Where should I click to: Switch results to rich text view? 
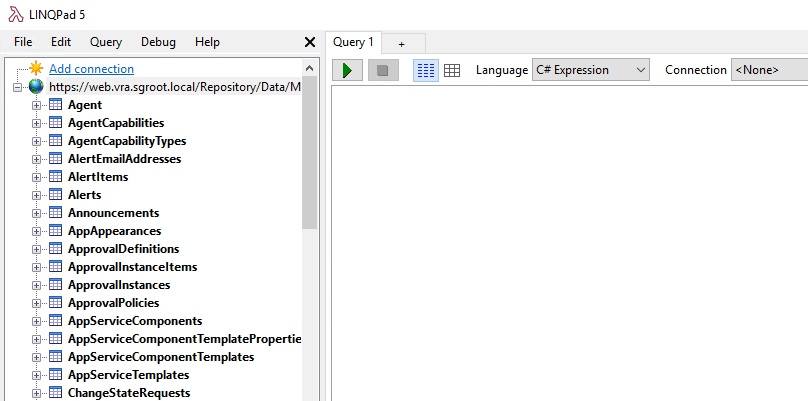[x=426, y=71]
